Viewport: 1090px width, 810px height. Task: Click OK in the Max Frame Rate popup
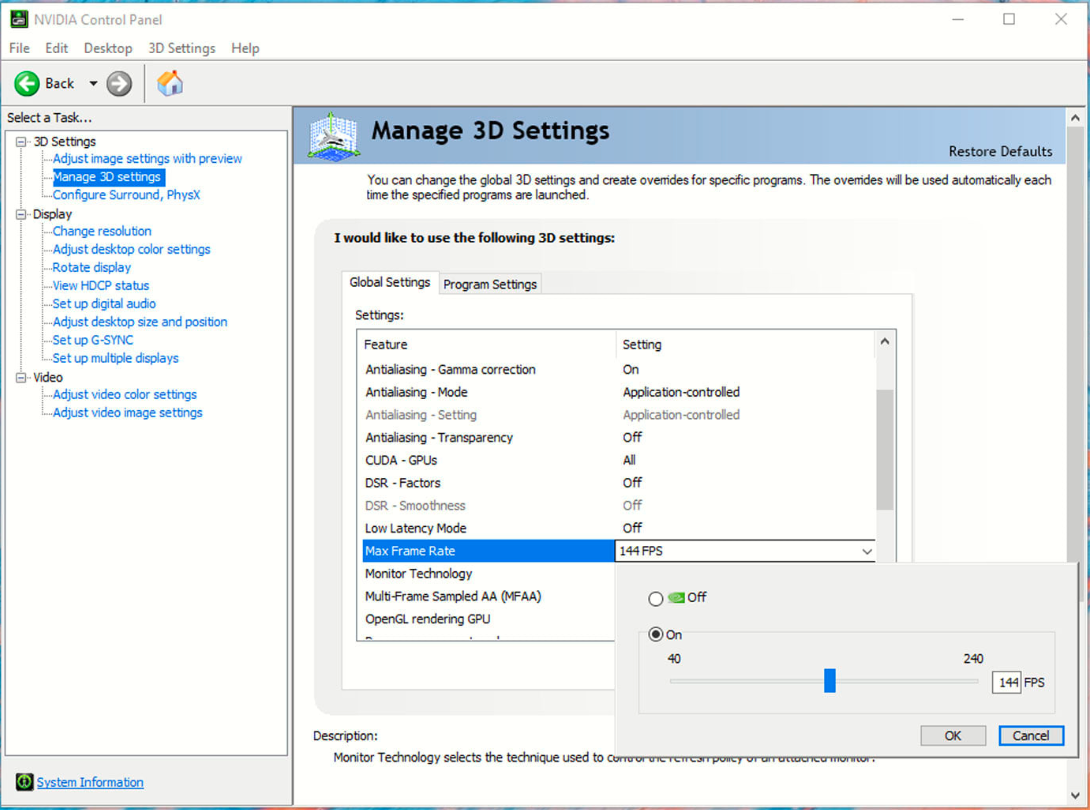coord(952,736)
